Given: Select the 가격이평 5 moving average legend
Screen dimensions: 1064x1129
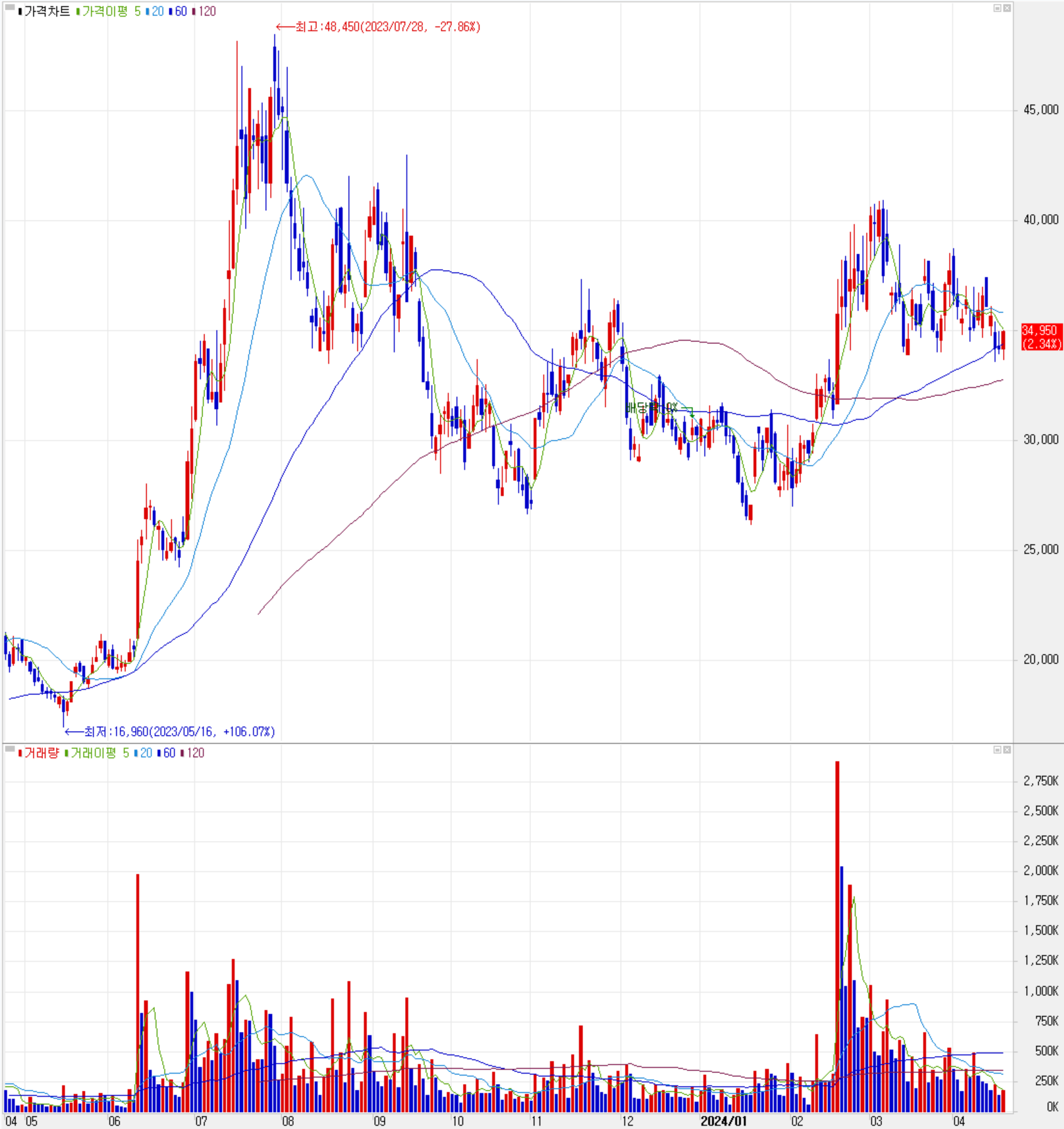Looking at the screenshot, I should click(x=108, y=12).
